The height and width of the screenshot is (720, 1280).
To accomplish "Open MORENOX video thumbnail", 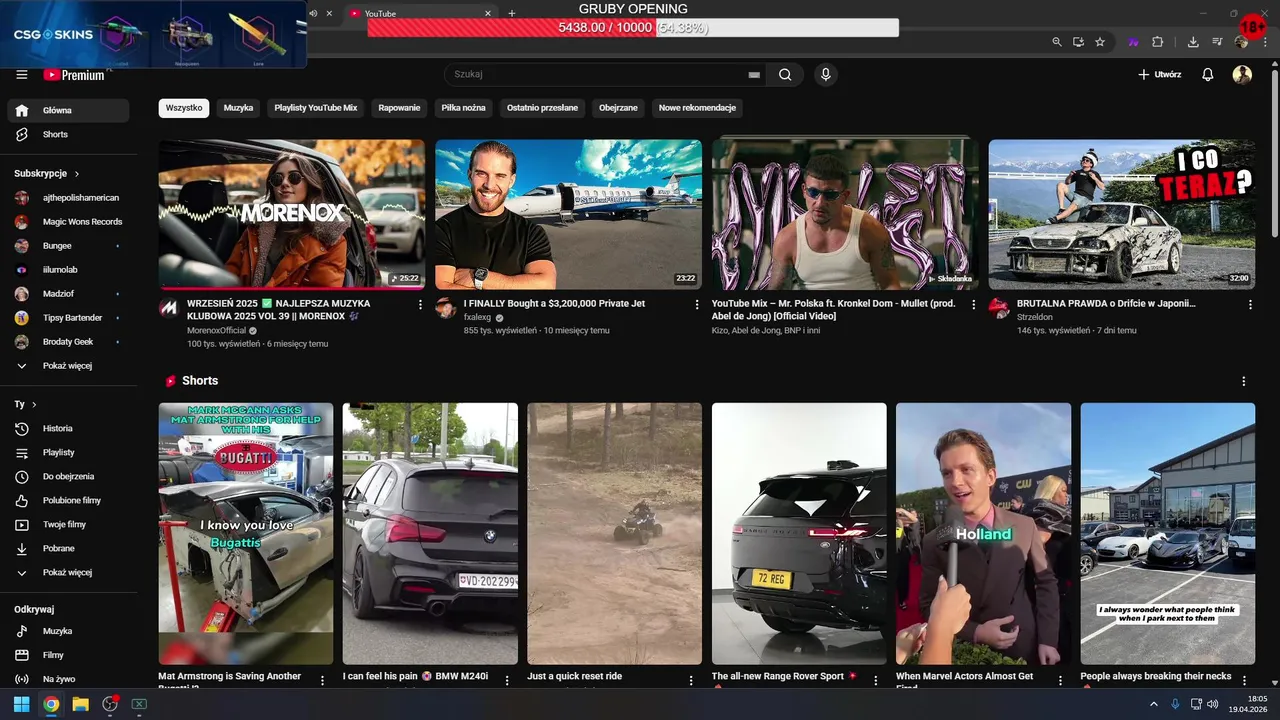I will [x=291, y=214].
